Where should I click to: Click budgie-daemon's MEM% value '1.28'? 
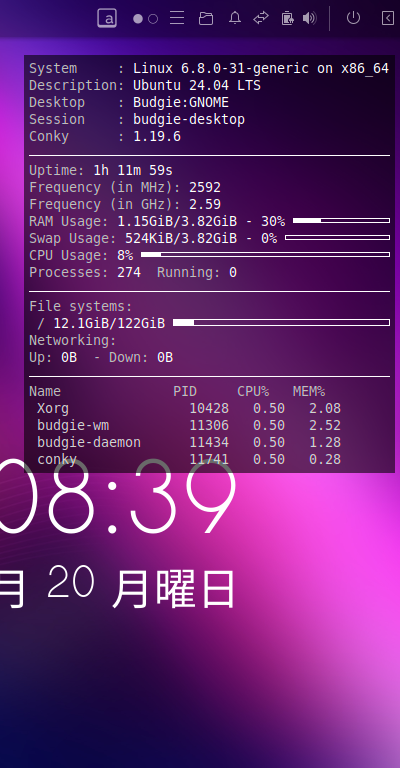pyautogui.click(x=325, y=442)
